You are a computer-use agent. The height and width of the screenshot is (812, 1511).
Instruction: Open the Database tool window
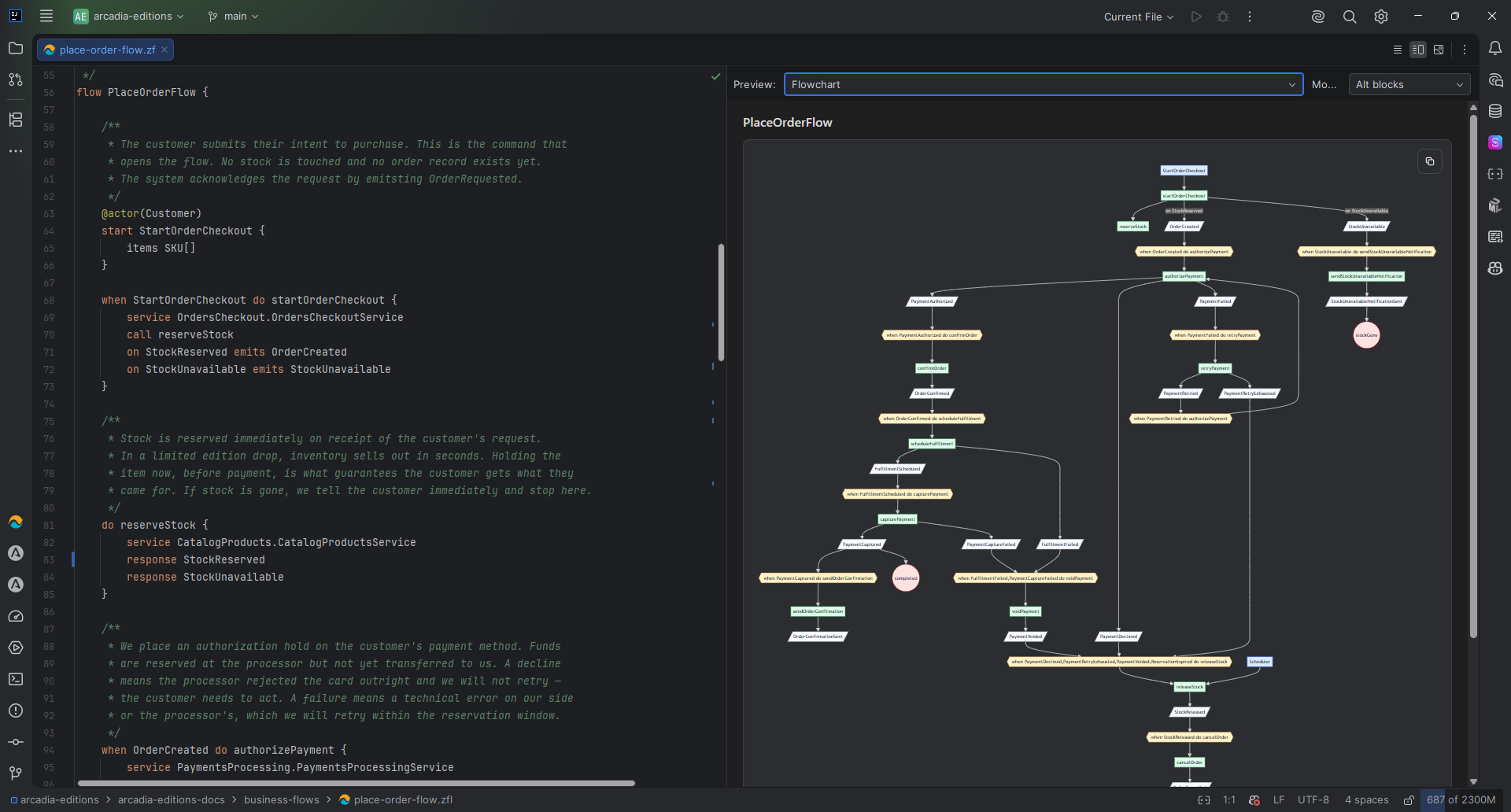(1495, 111)
